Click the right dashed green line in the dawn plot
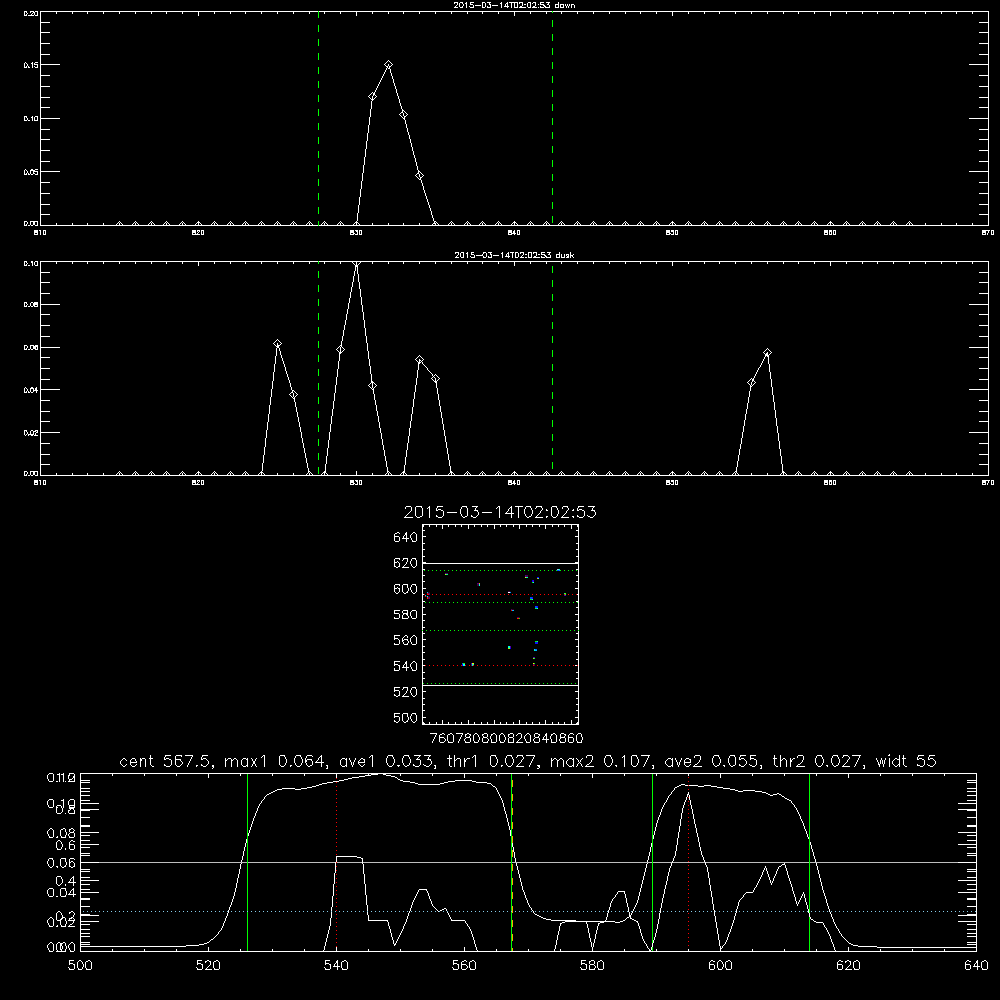This screenshot has width=1000, height=1000. point(552,118)
